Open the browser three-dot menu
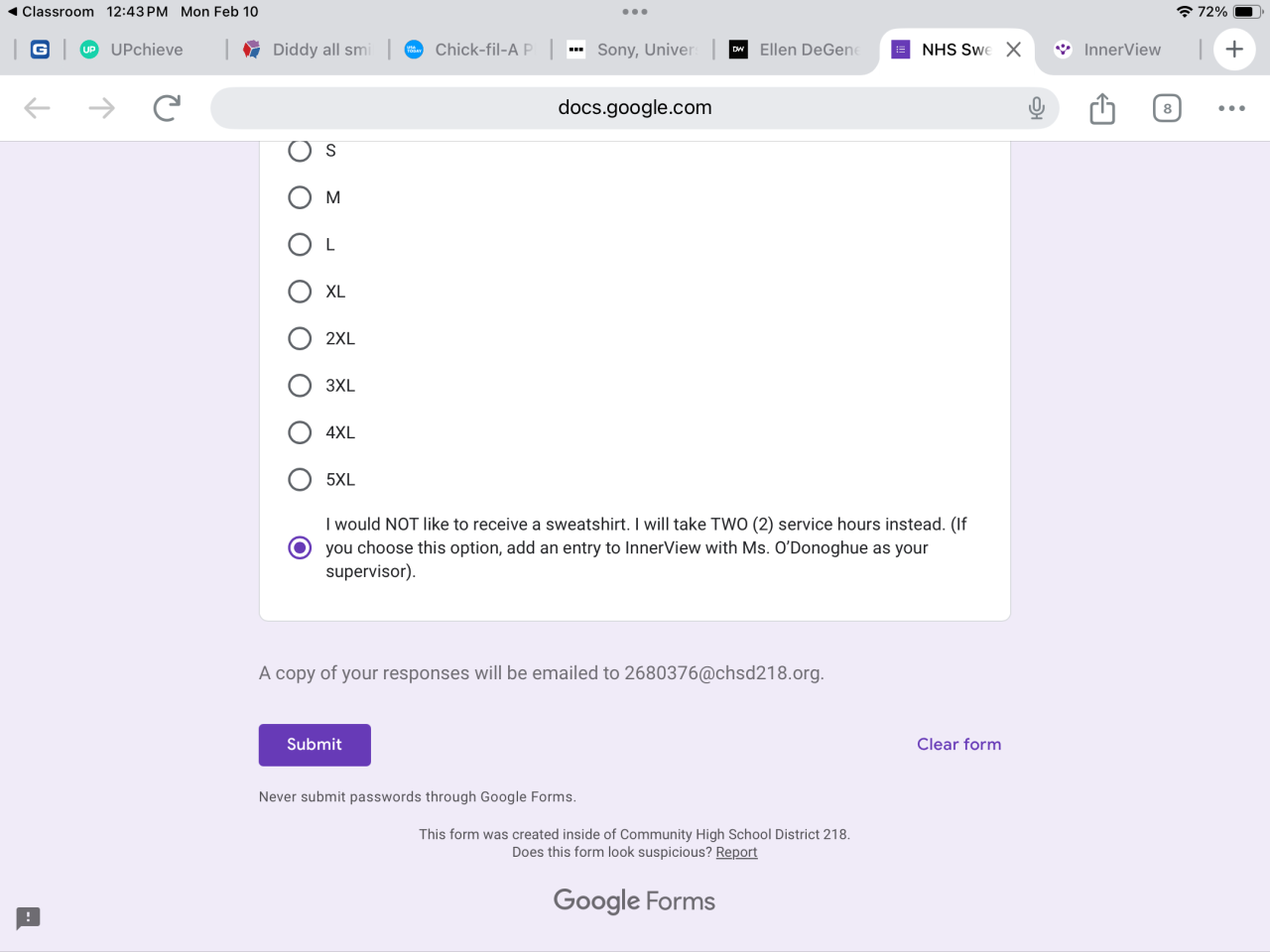Viewport: 1270px width, 952px height. 1231,108
